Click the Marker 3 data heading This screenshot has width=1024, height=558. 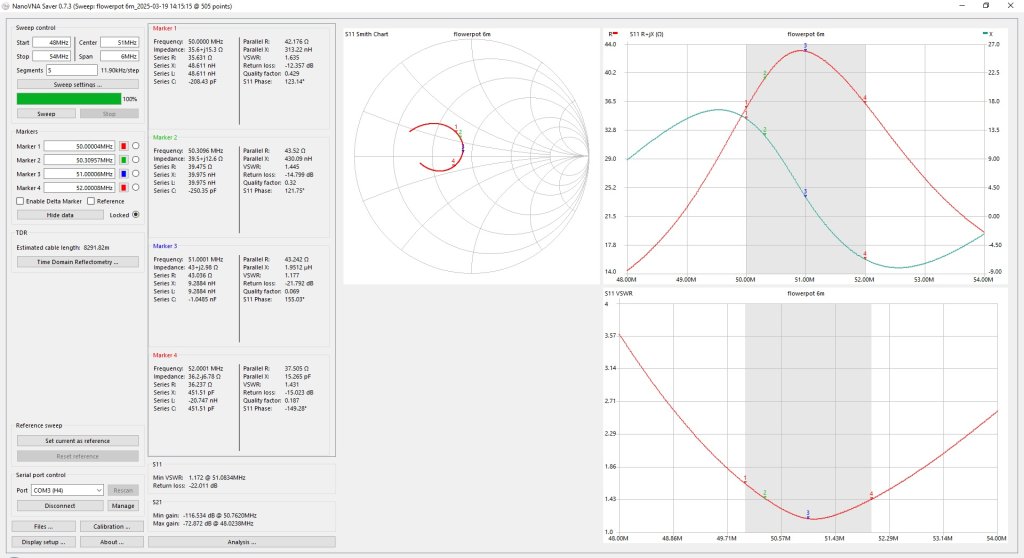point(165,246)
